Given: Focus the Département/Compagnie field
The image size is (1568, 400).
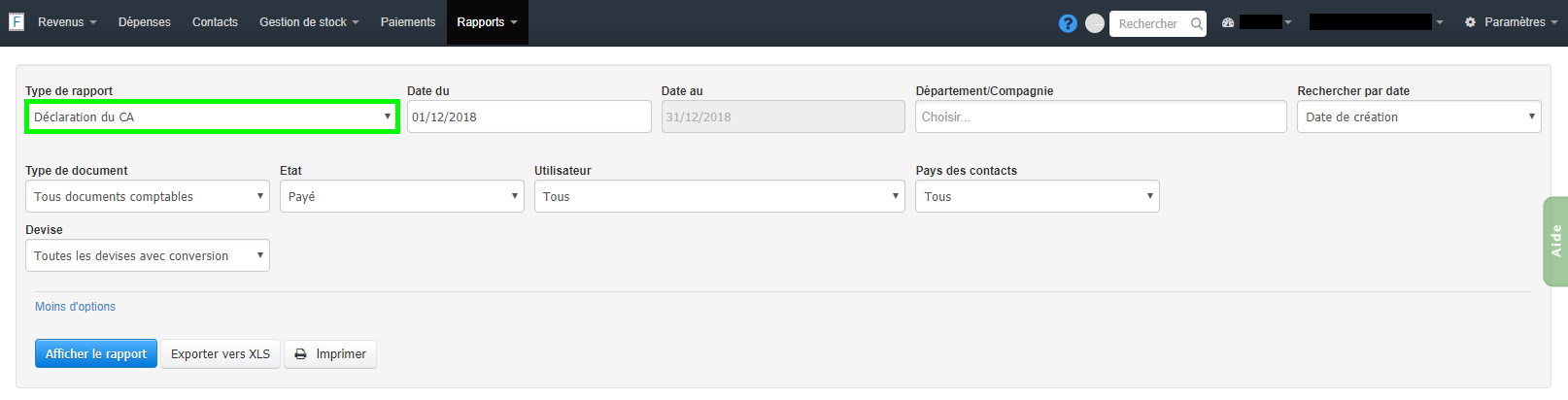Looking at the screenshot, I should pyautogui.click(x=1100, y=117).
